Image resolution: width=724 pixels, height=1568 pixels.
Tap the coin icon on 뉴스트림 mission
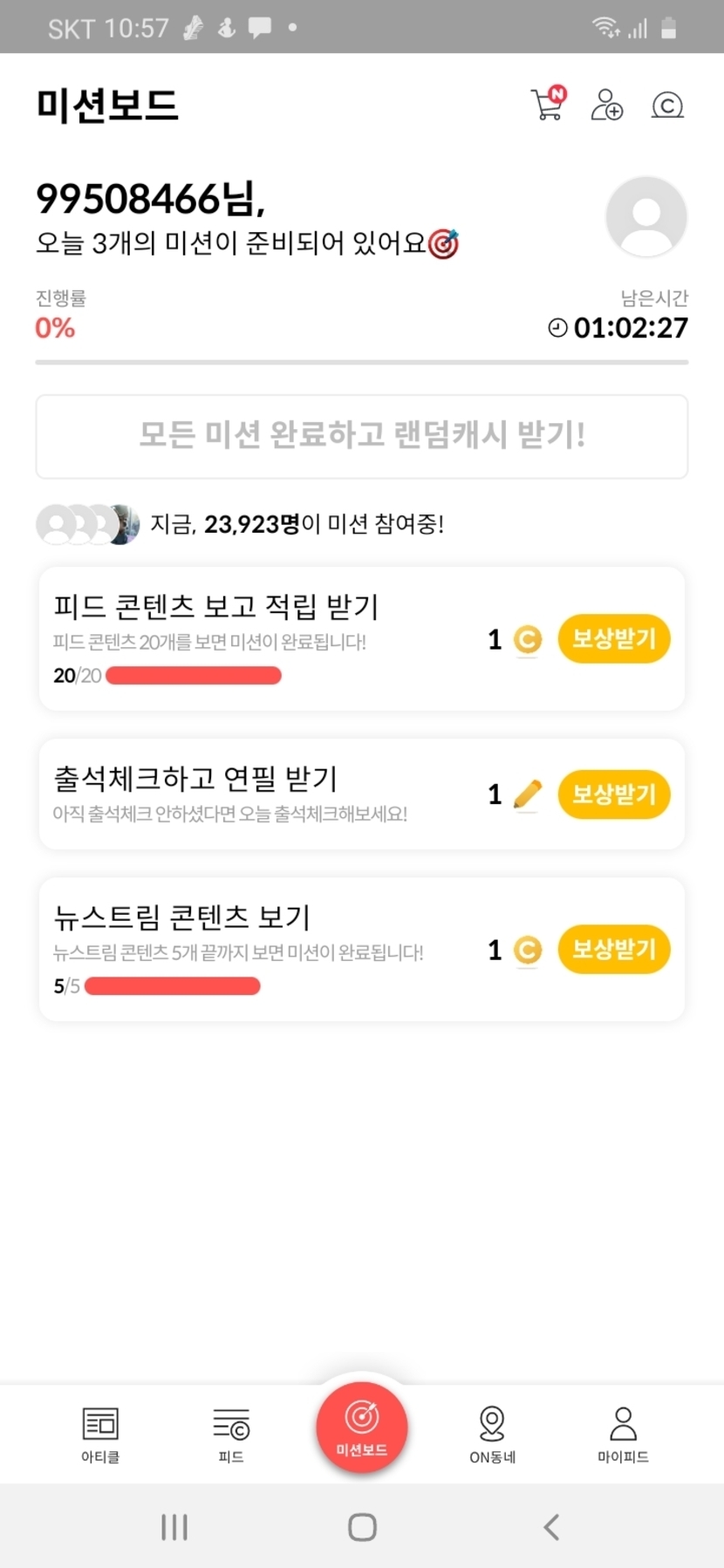(x=528, y=950)
